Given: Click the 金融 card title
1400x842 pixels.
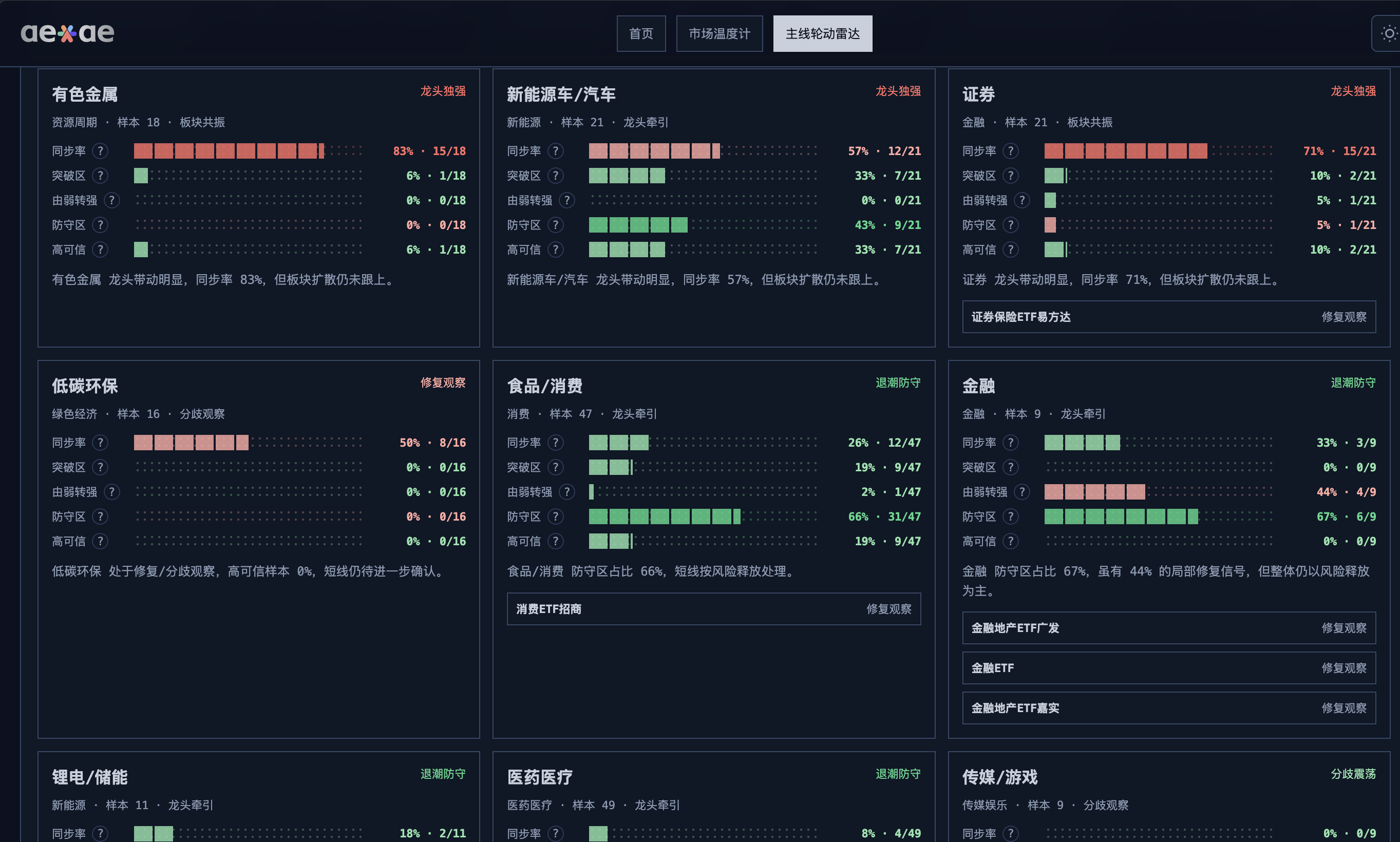Looking at the screenshot, I should point(978,386).
